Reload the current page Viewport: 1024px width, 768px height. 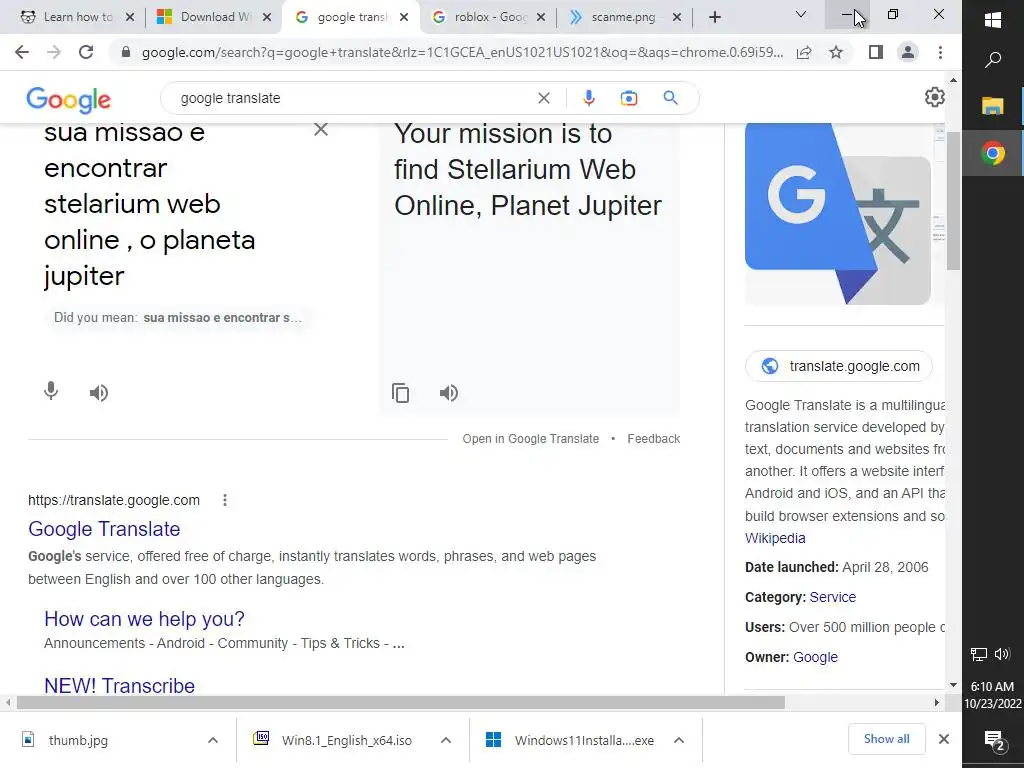tap(86, 52)
